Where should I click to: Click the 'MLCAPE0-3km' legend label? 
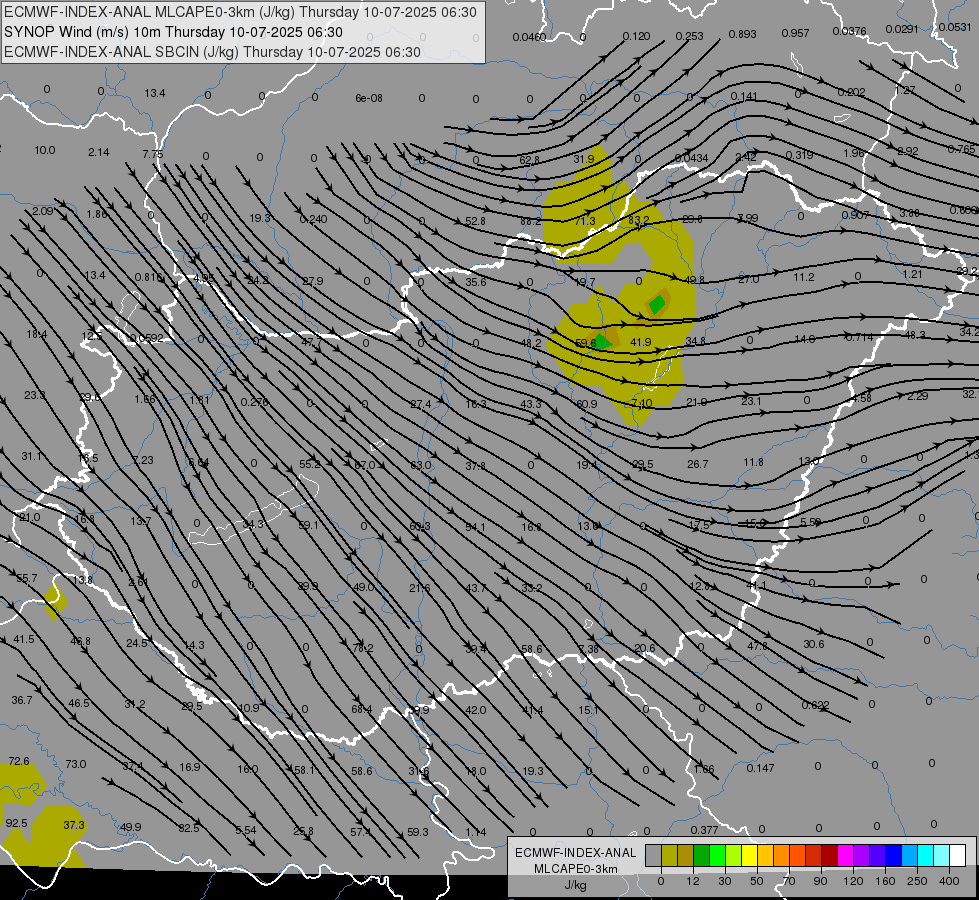[x=576, y=869]
